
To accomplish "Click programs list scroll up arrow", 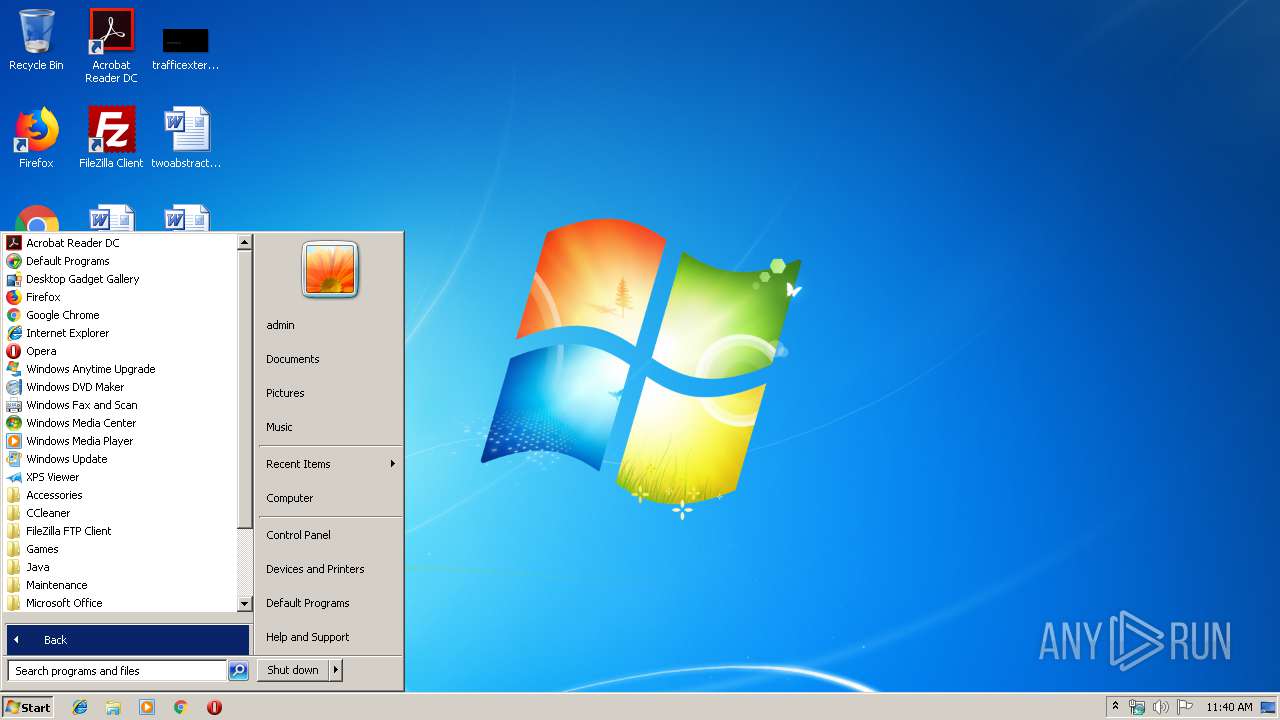I will (244, 242).
